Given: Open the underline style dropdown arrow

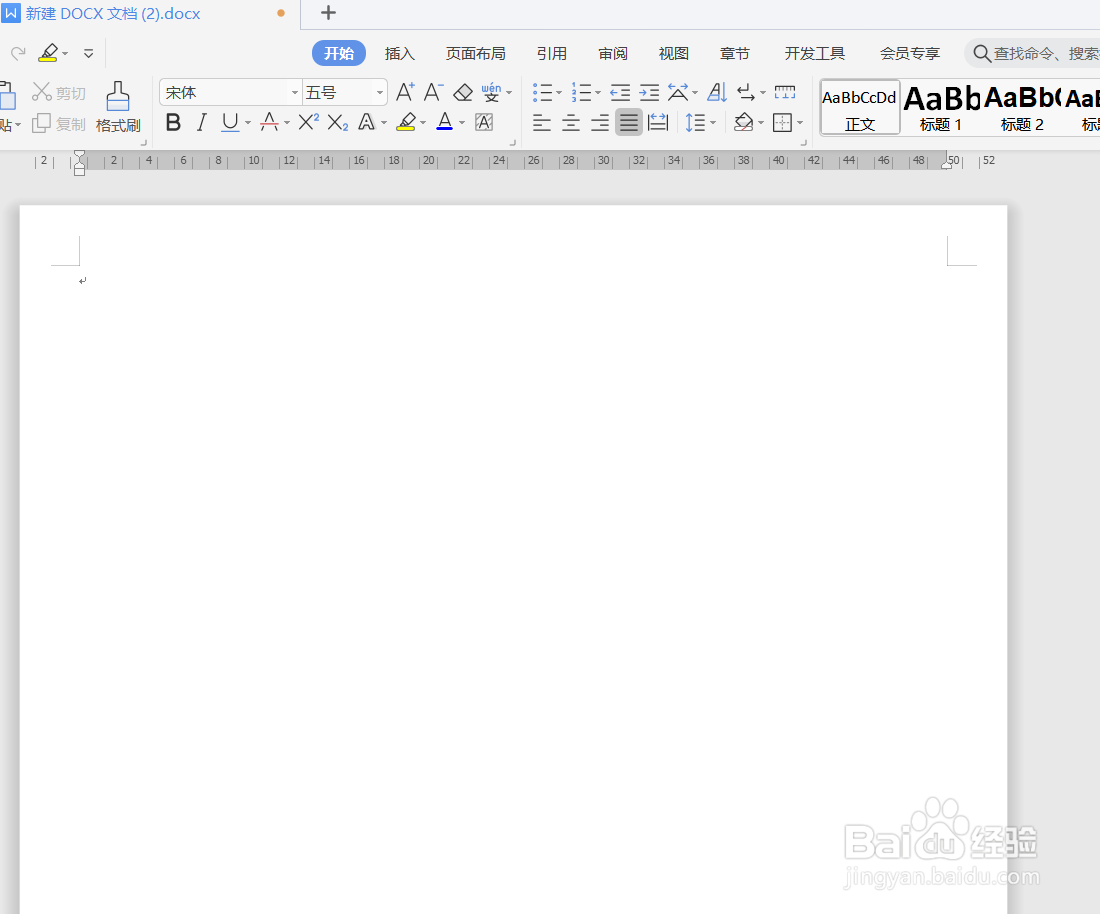Looking at the screenshot, I should (248, 123).
